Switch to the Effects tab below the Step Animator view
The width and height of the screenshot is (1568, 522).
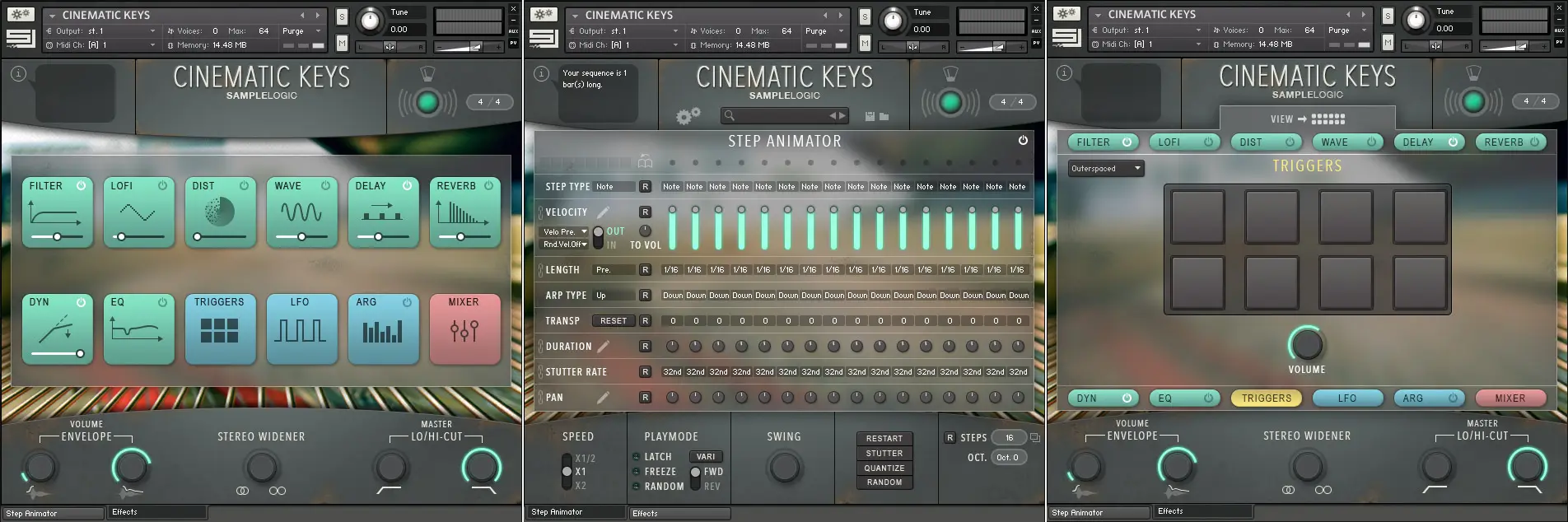[x=679, y=513]
